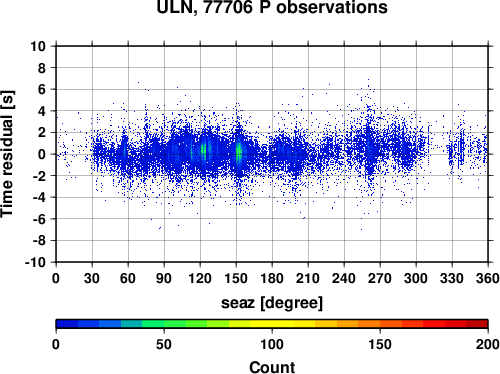The image size is (500, 374).
Task: Click the x-axis tick label 90
Action: click(164, 278)
